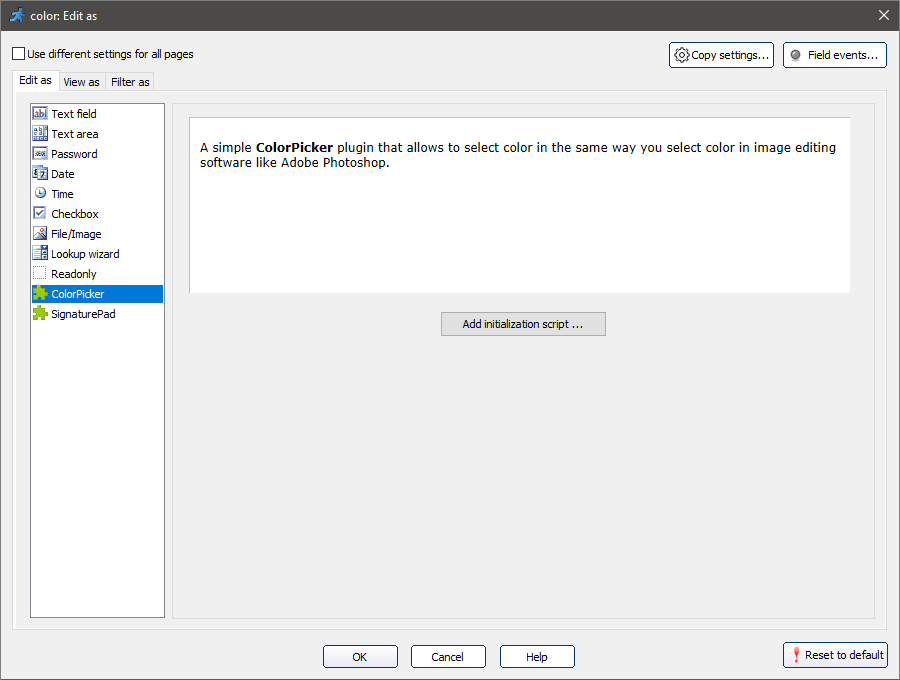Confirm settings with the OK button

point(360,656)
